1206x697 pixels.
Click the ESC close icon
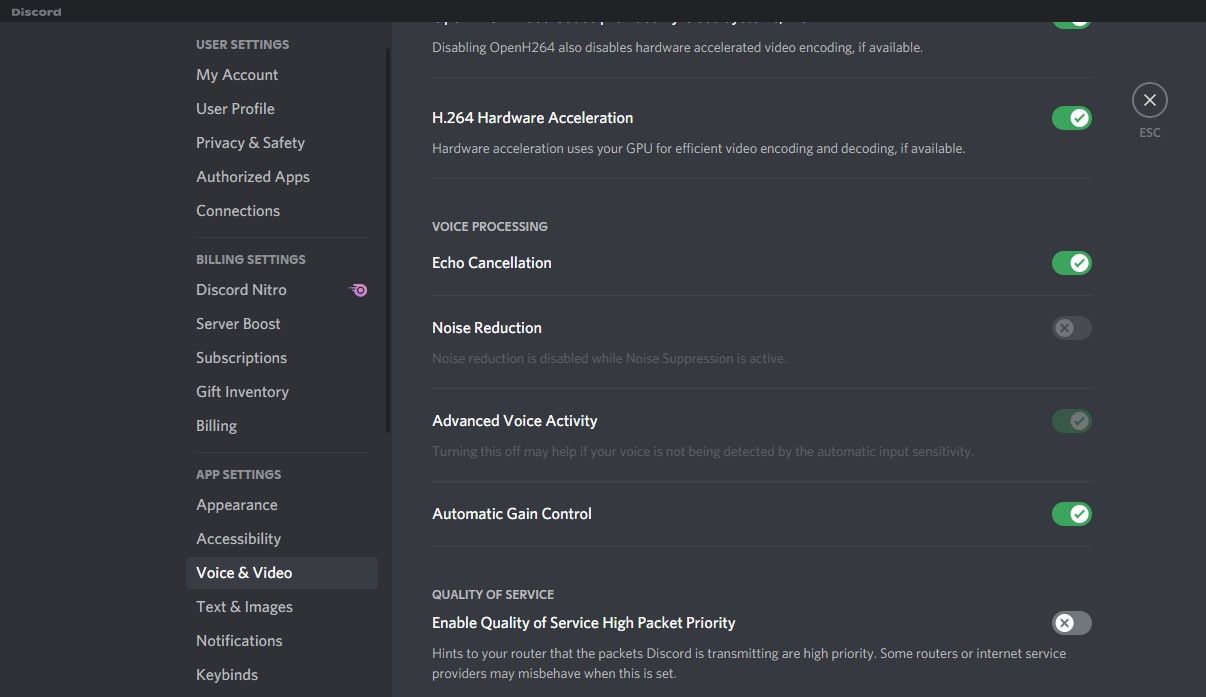pyautogui.click(x=1149, y=99)
